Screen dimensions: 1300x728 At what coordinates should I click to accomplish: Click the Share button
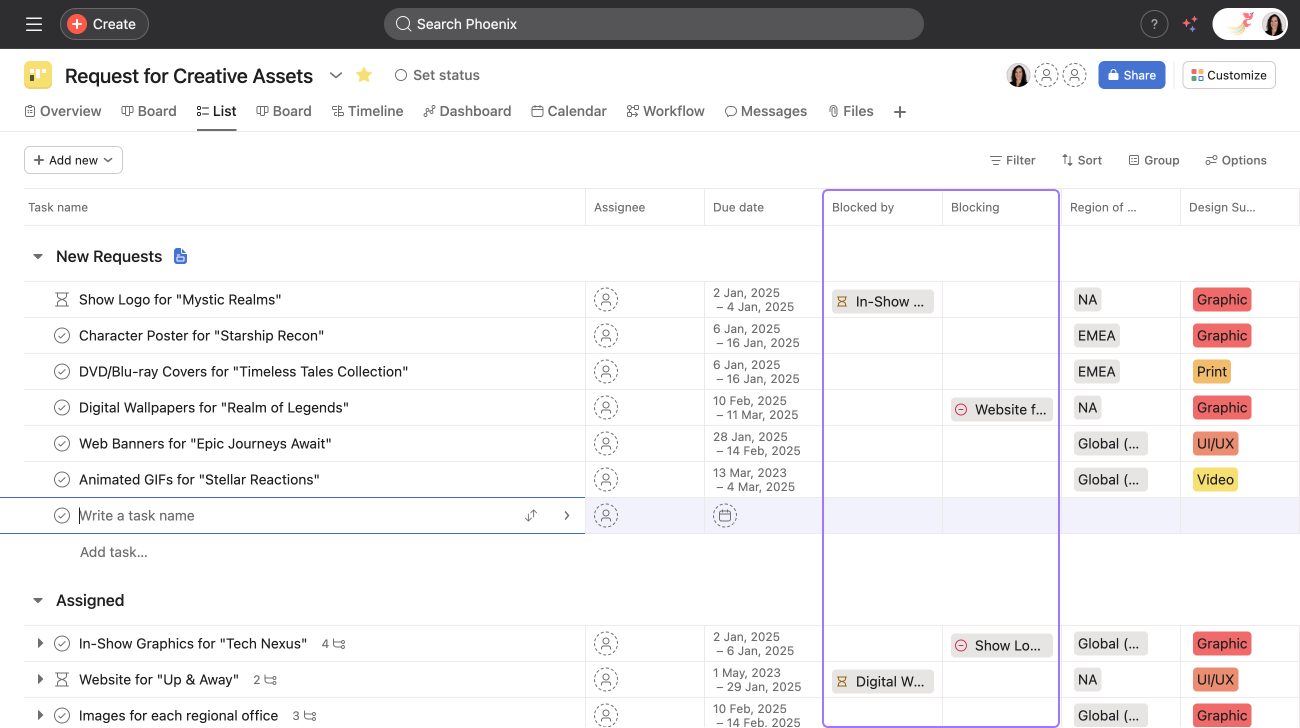click(x=1131, y=75)
